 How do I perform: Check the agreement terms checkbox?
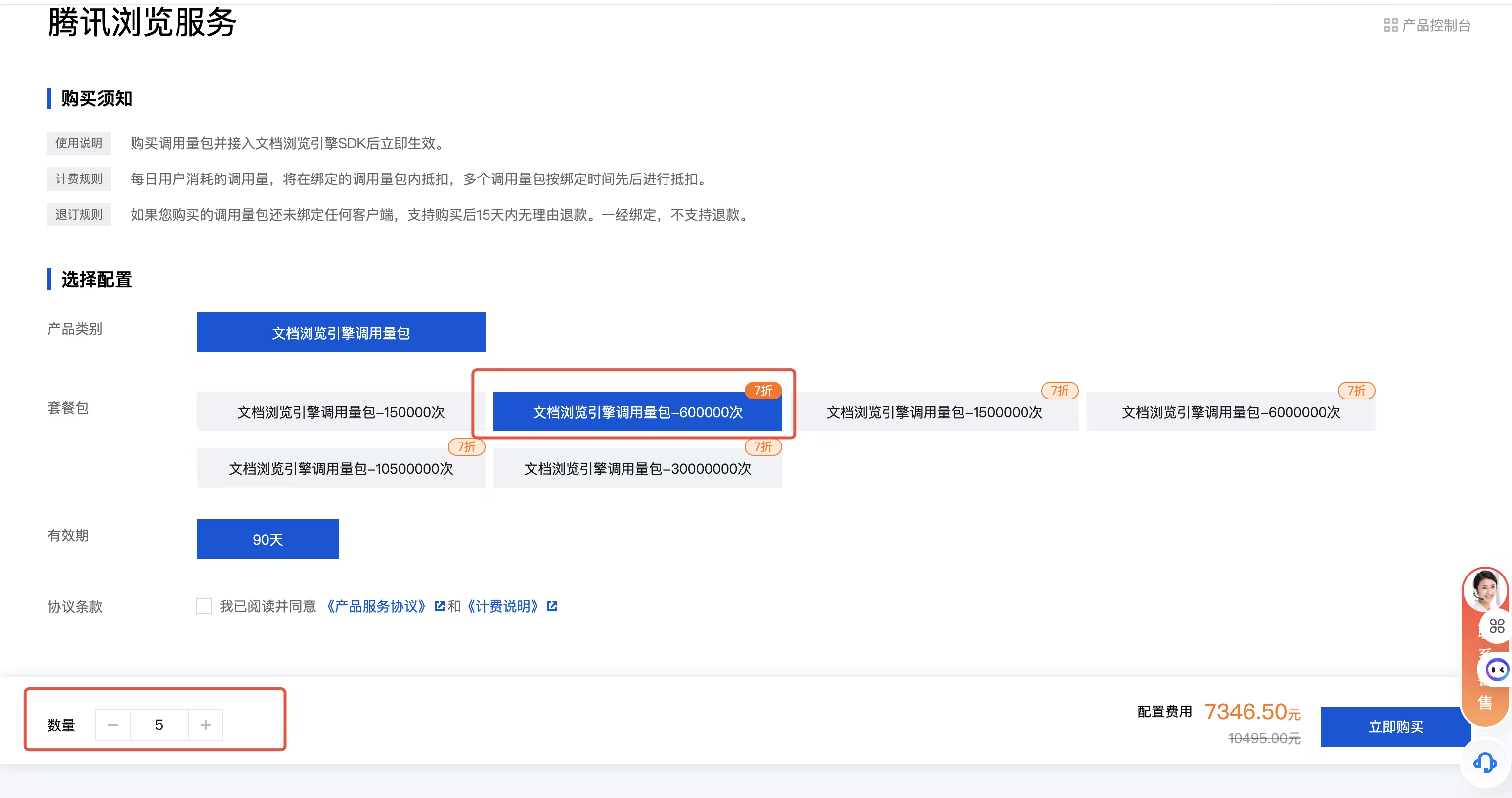[x=204, y=606]
